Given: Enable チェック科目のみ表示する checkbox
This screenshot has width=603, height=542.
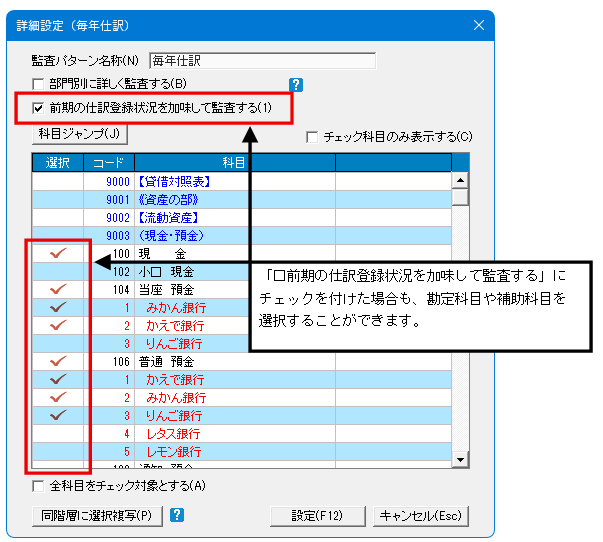Looking at the screenshot, I should click(x=313, y=137).
